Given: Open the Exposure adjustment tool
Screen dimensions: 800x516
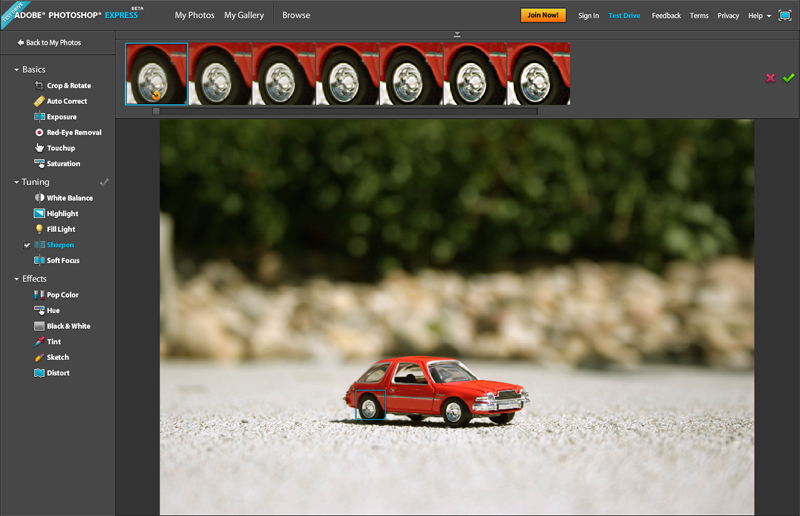Looking at the screenshot, I should (39, 117).
